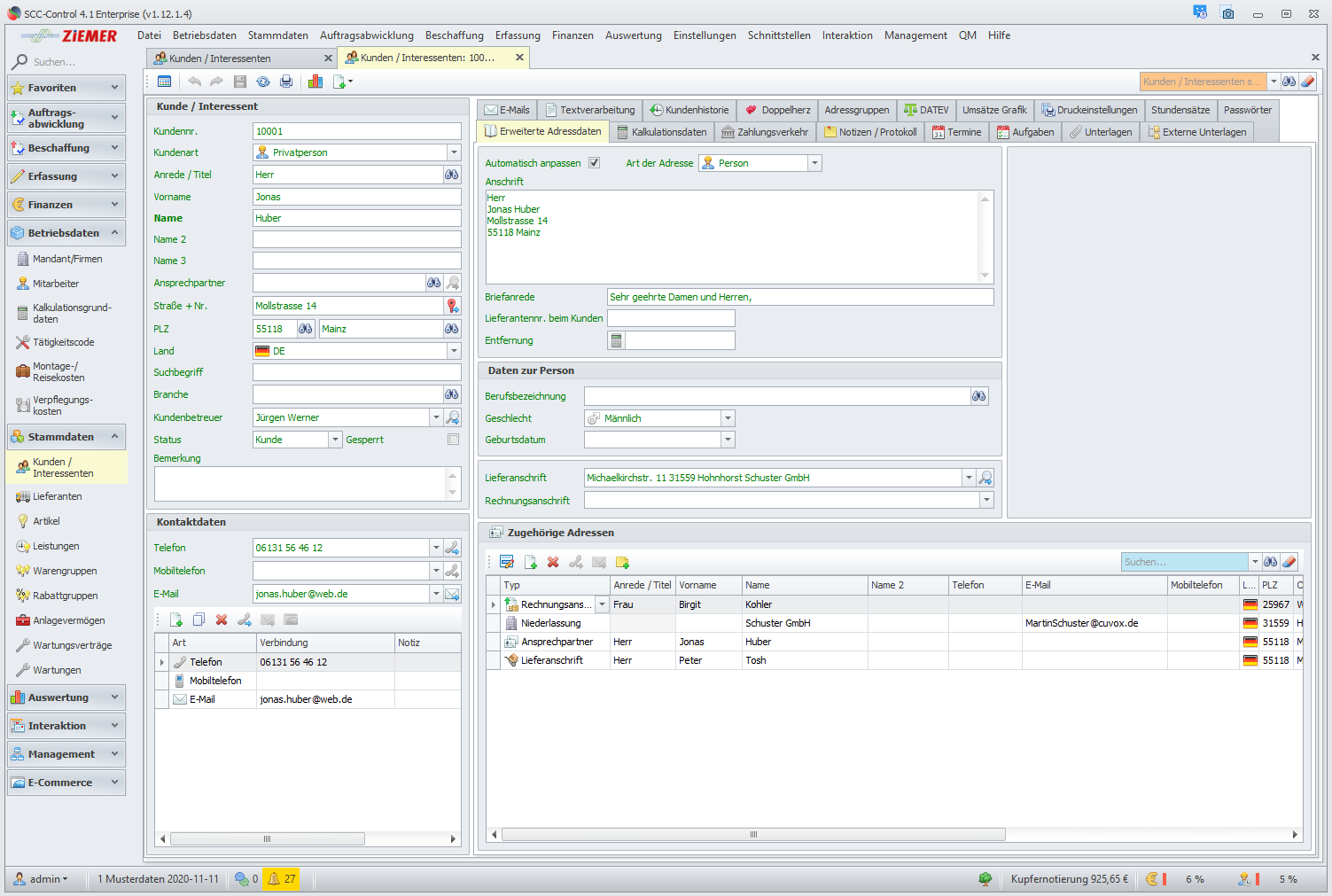The width and height of the screenshot is (1332, 896).
Task: Open the Geschlecht dropdown
Action: coord(728,418)
